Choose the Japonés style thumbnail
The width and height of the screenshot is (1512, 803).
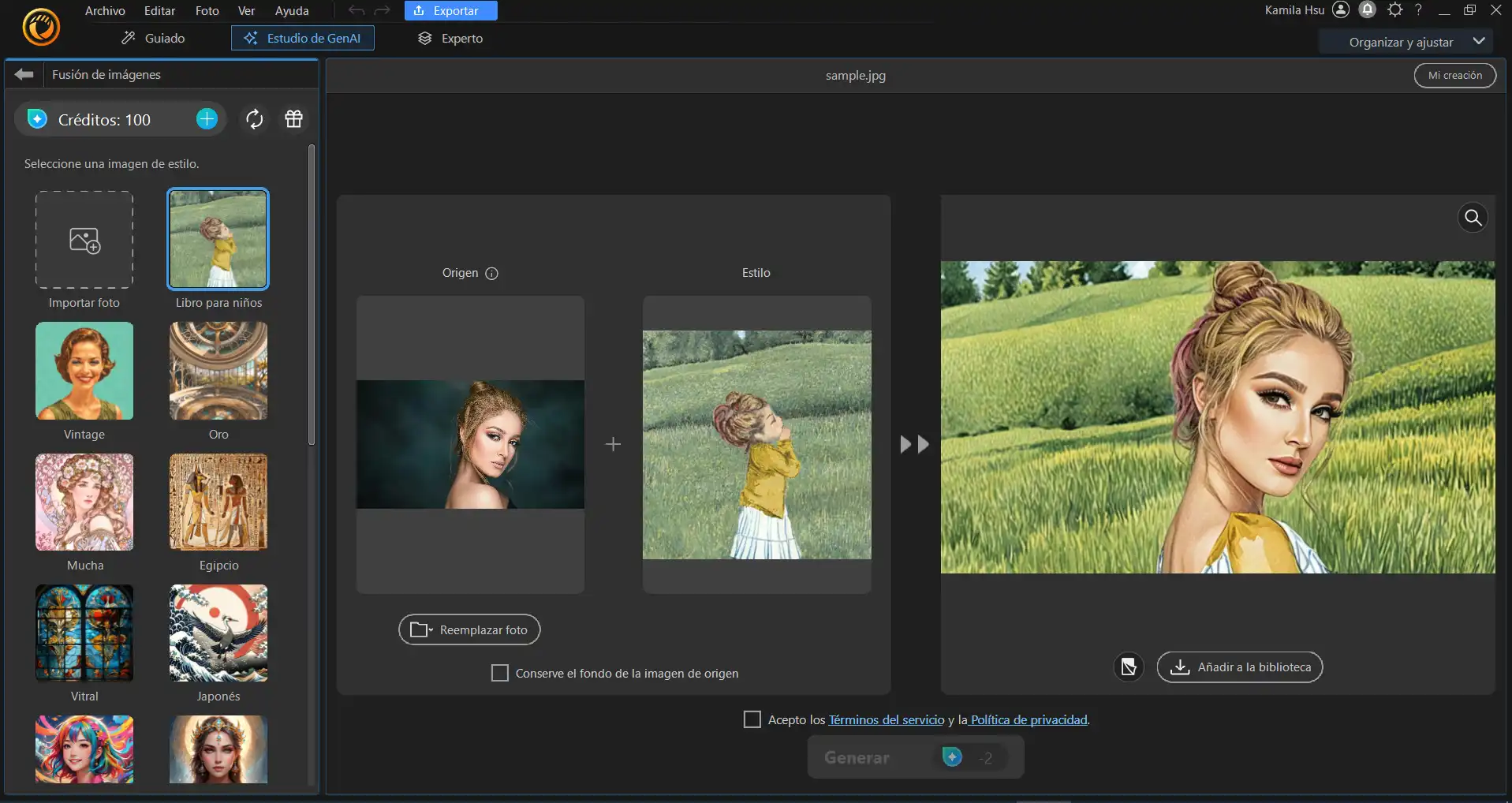point(218,633)
